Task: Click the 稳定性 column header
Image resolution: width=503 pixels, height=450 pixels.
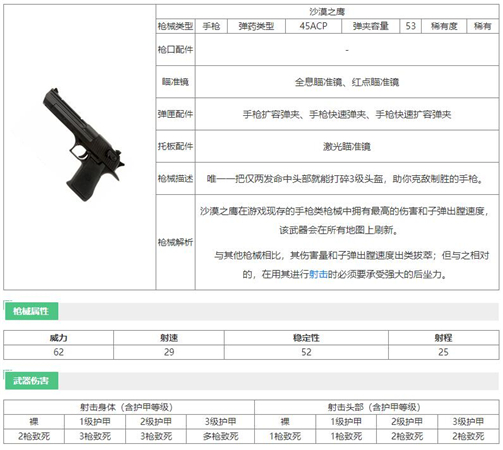Action: point(306,338)
